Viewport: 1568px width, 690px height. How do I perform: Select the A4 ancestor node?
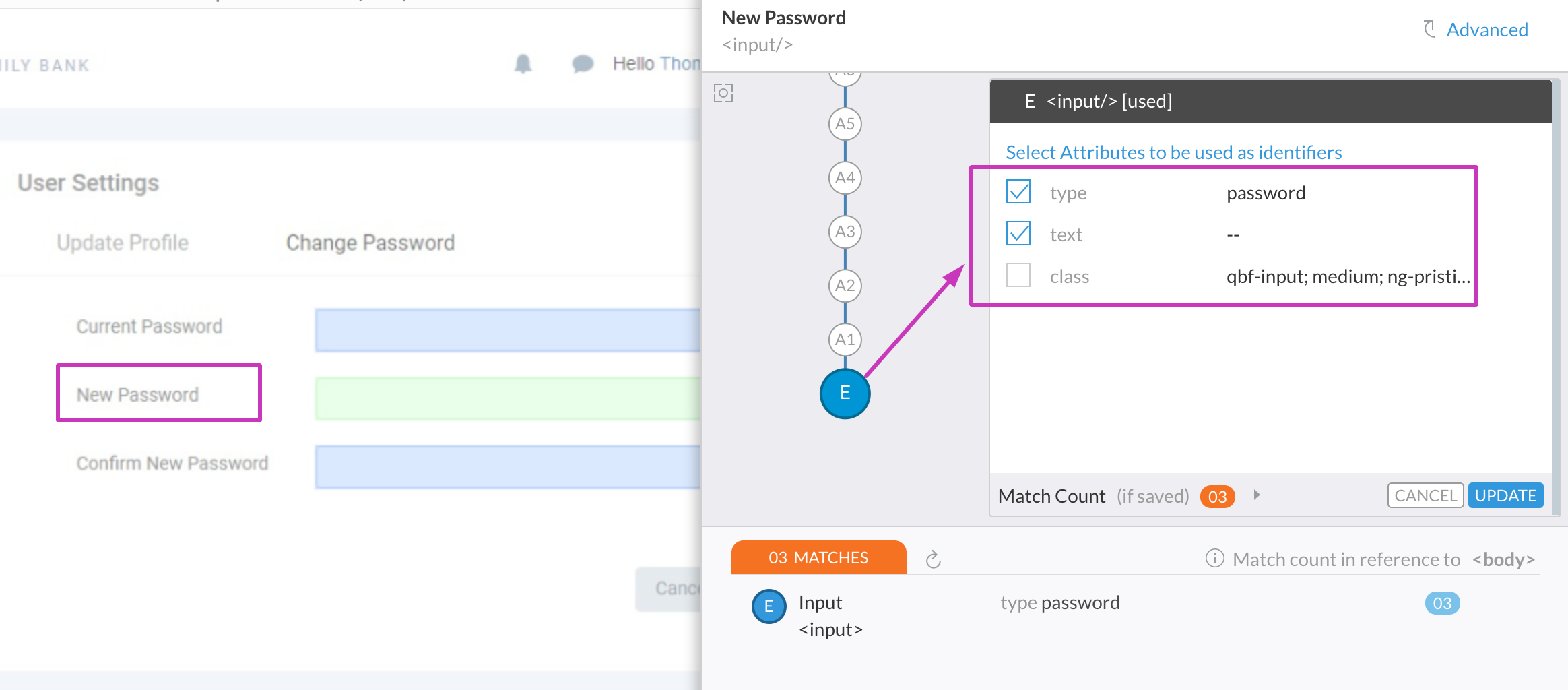coord(845,178)
